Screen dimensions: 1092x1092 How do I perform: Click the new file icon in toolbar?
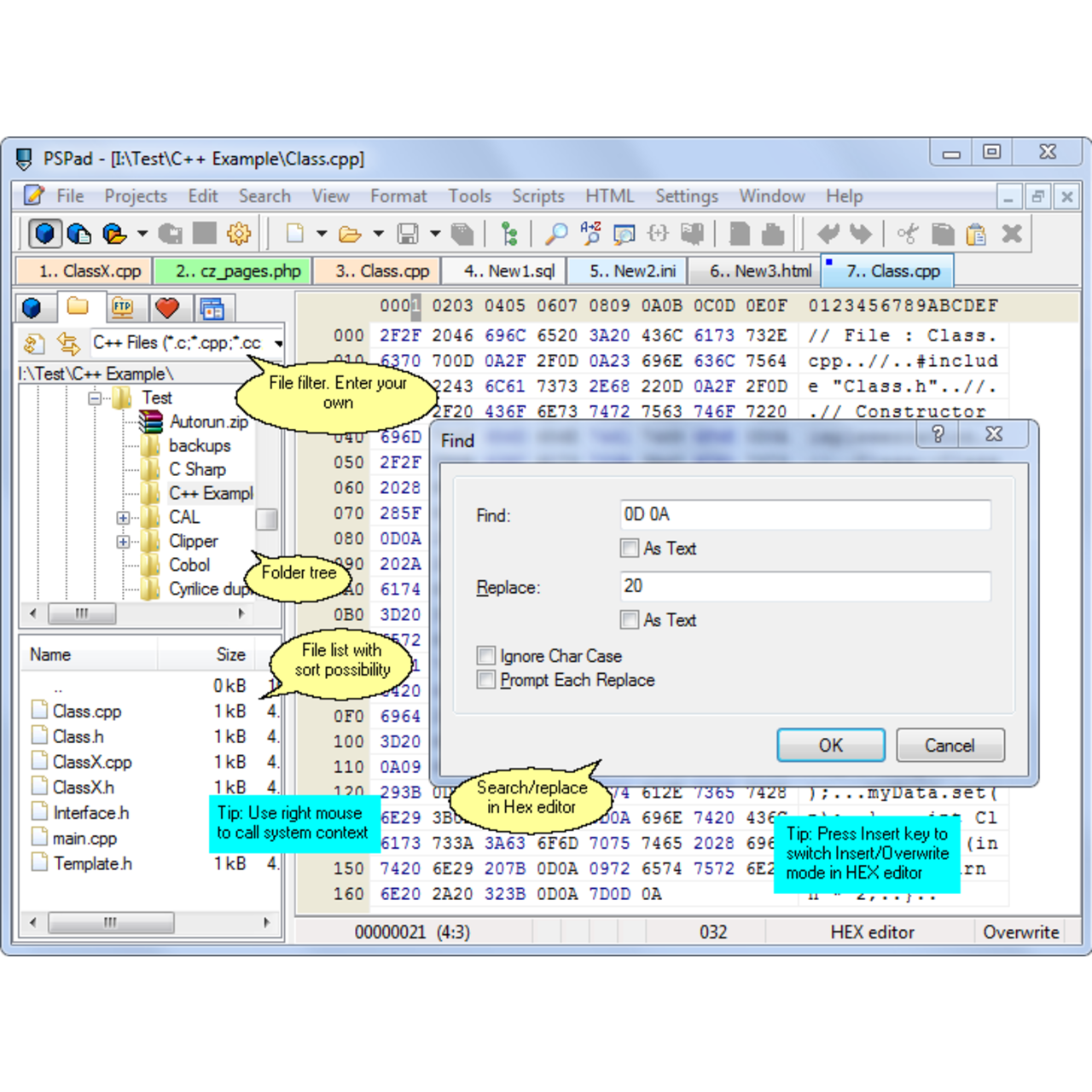[295, 234]
